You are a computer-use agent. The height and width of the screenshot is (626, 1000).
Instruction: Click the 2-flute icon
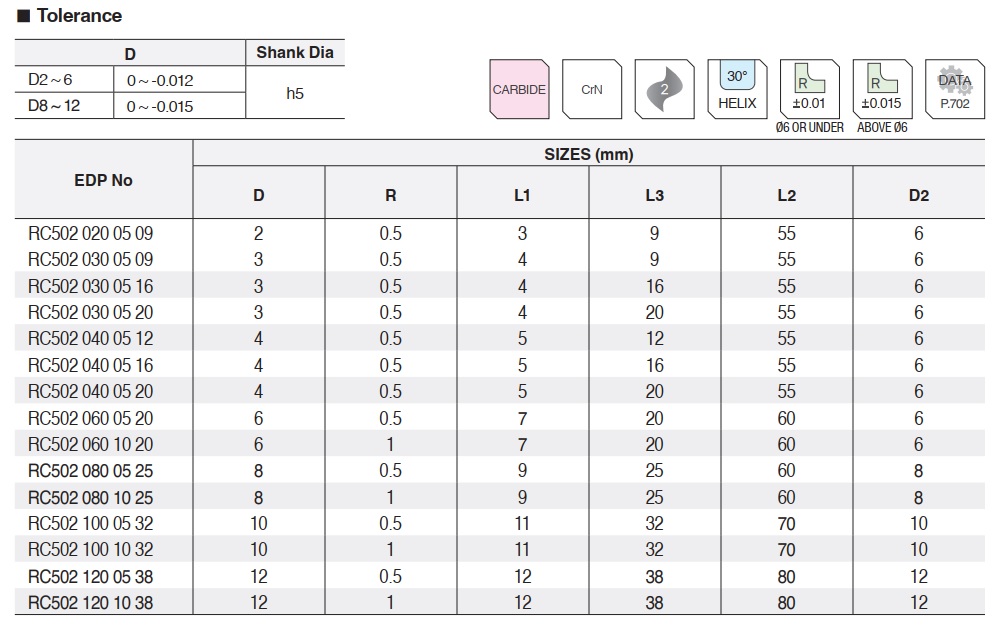(x=665, y=89)
